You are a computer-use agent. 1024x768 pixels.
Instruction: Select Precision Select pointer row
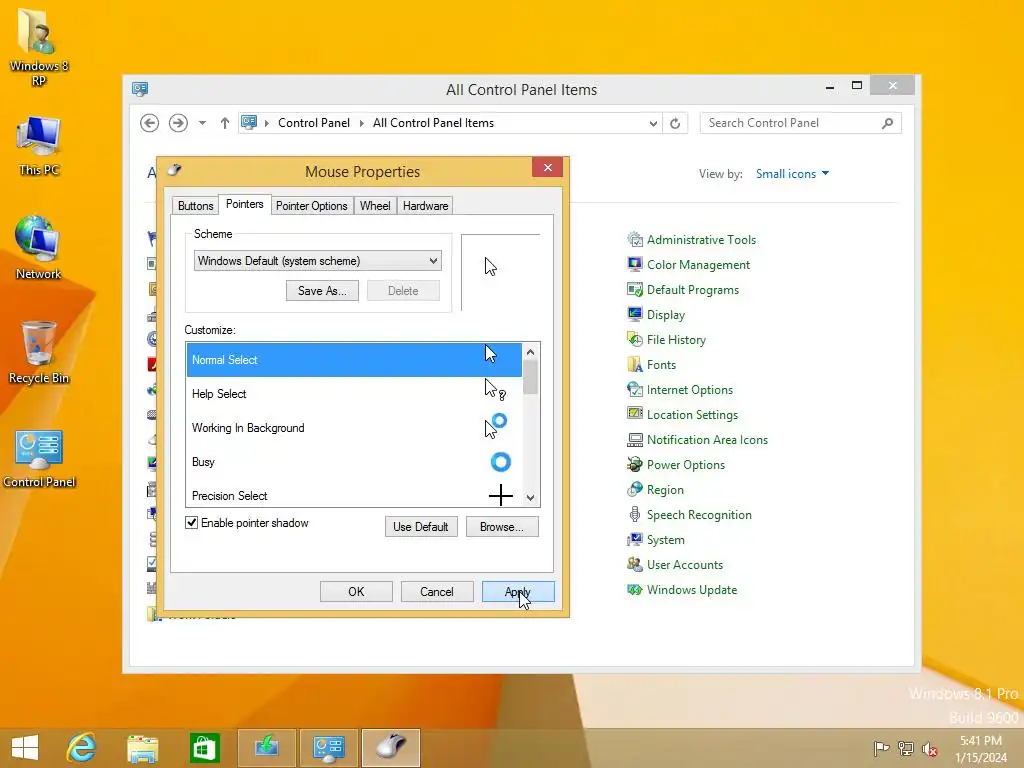354,494
